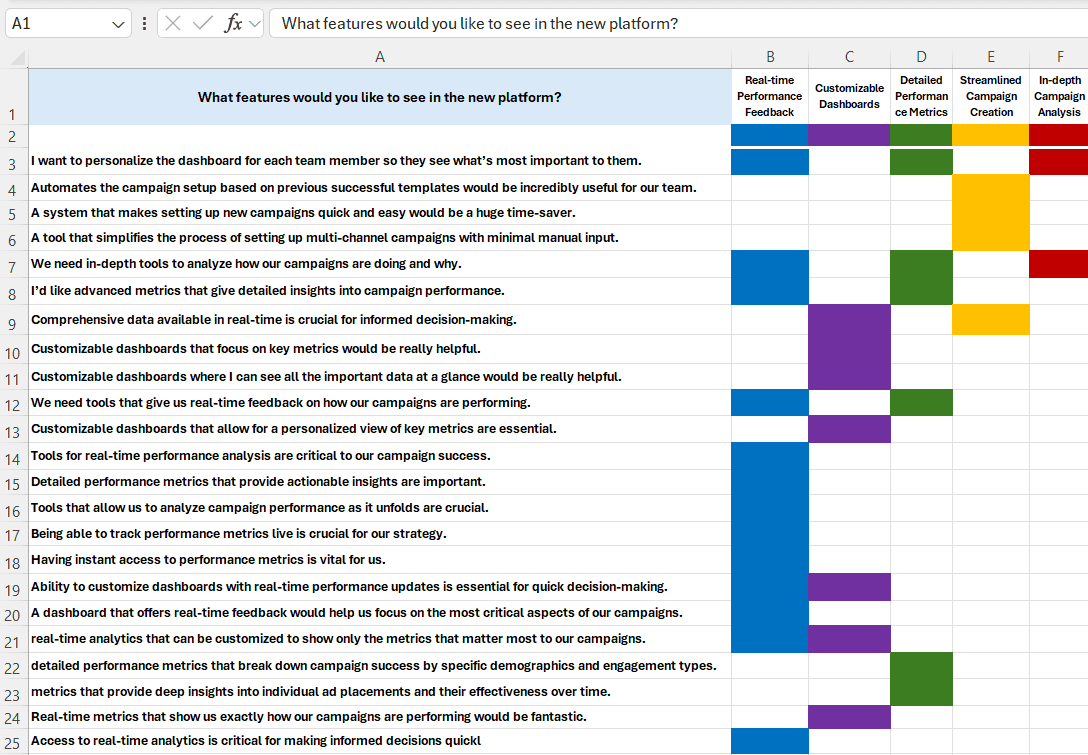1088x755 pixels.
Task: Click the 'What features would you like' header cell
Action: coord(380,97)
